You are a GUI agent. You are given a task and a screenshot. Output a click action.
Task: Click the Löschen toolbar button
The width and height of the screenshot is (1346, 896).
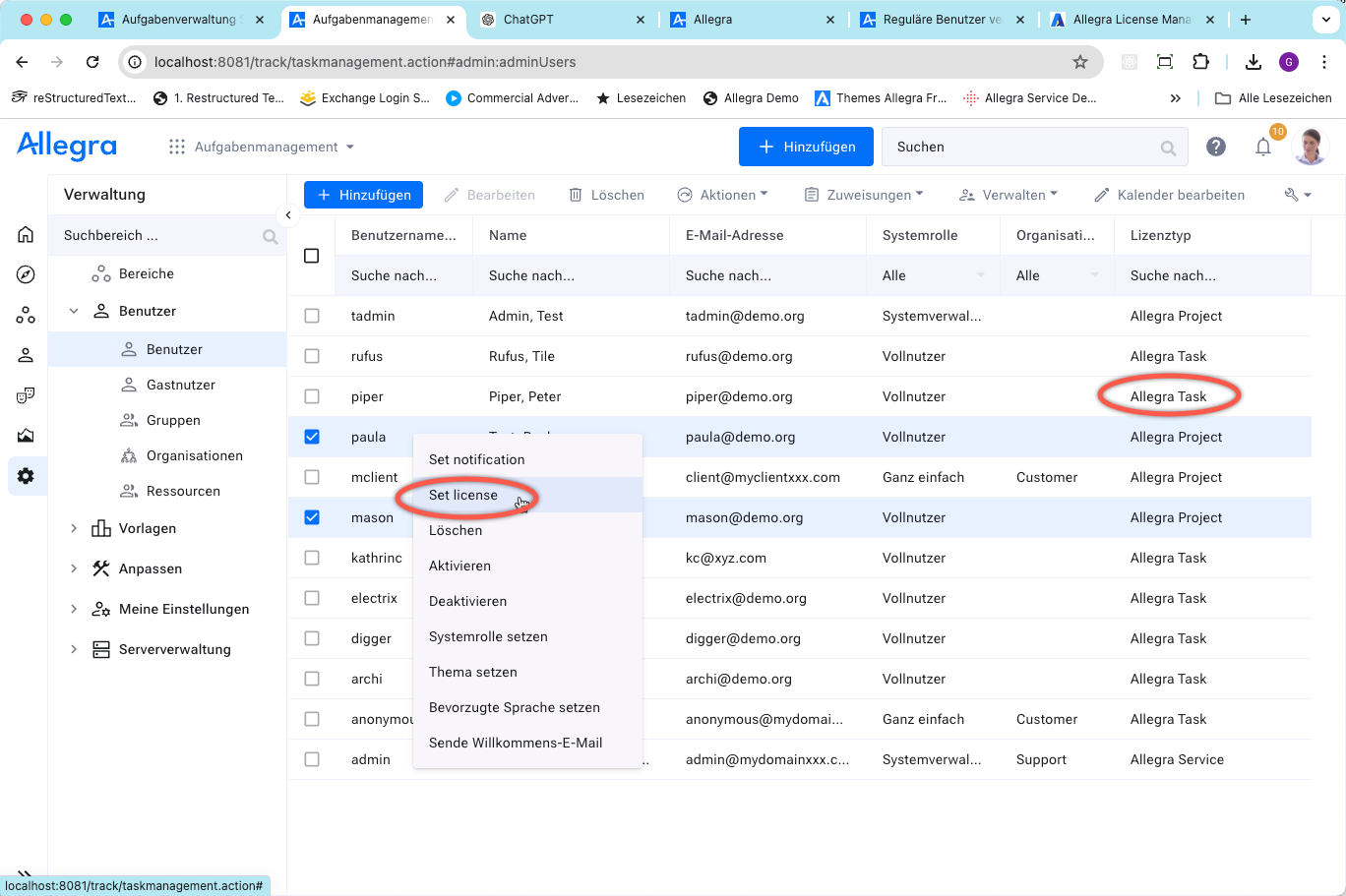[x=606, y=195]
